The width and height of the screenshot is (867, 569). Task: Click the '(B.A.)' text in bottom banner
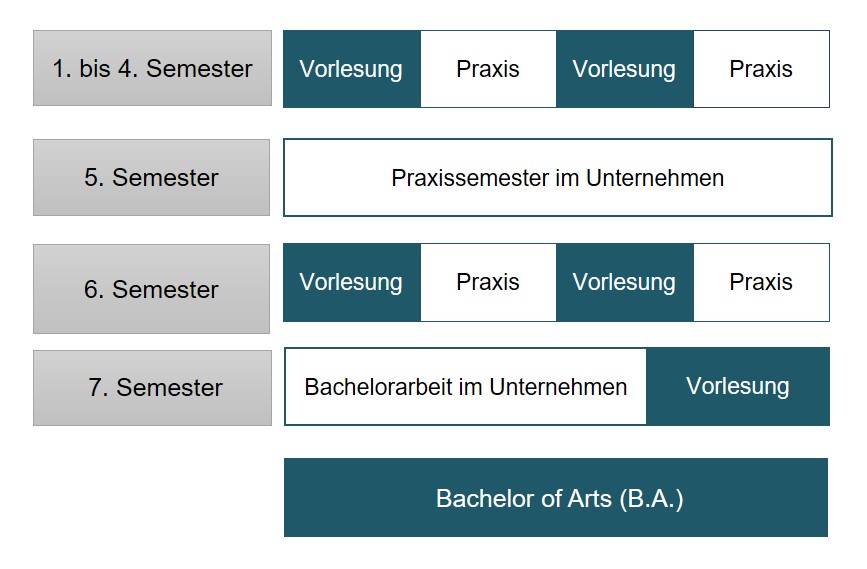coord(651,499)
